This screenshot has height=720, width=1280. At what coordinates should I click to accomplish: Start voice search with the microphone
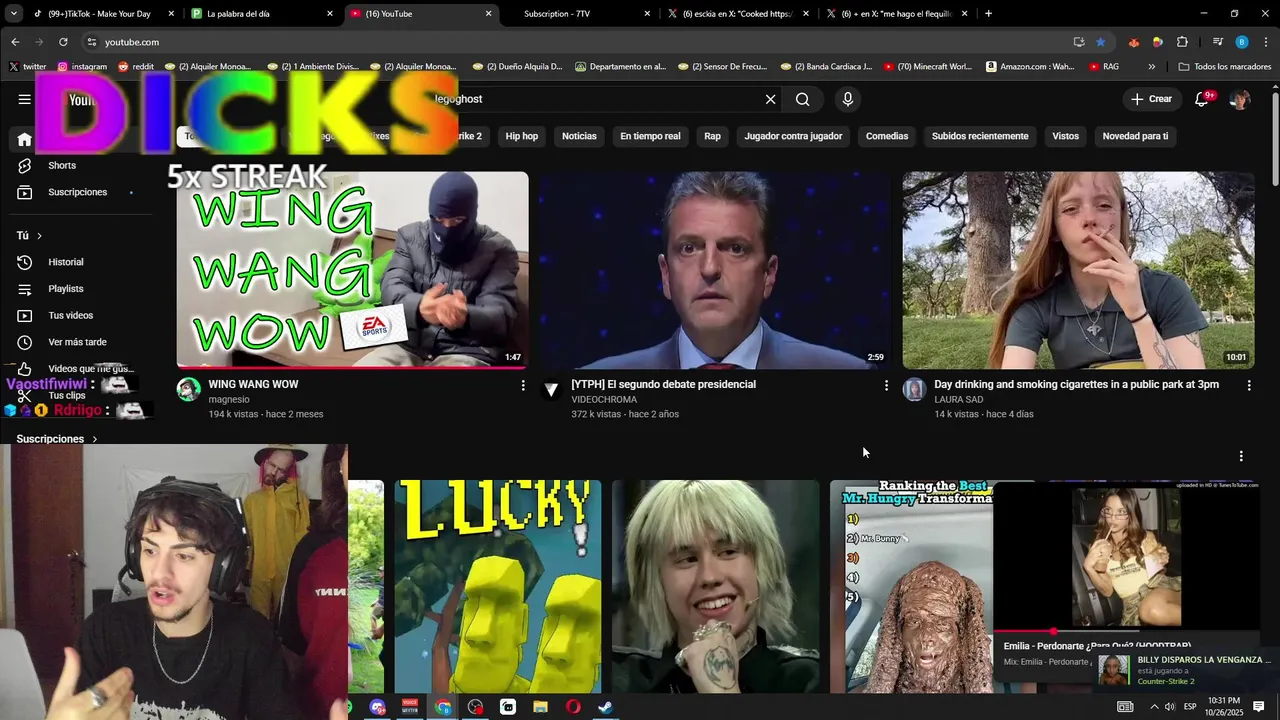click(848, 99)
